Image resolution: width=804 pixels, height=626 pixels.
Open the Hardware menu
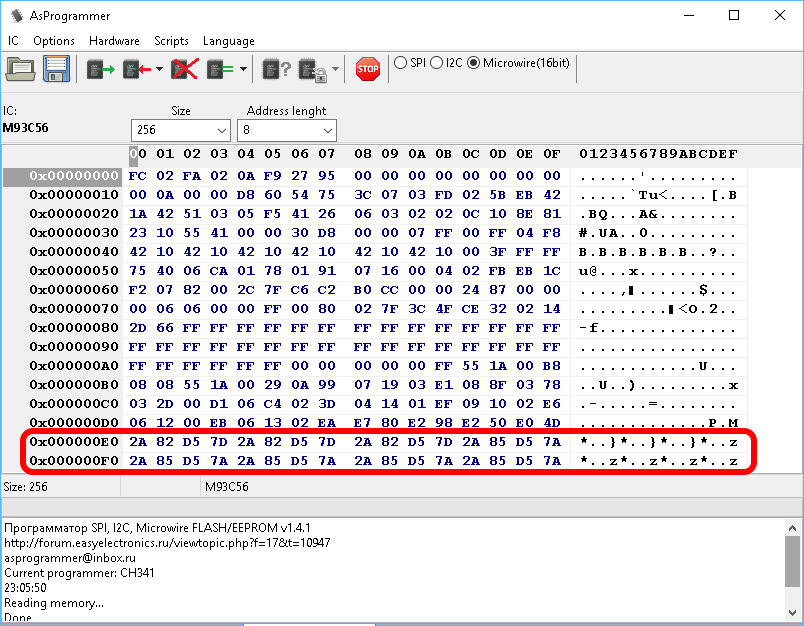[x=114, y=41]
